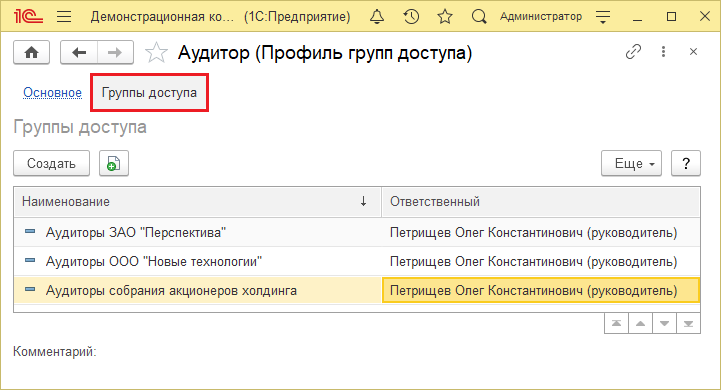Click the Администратор user name

[541, 17]
